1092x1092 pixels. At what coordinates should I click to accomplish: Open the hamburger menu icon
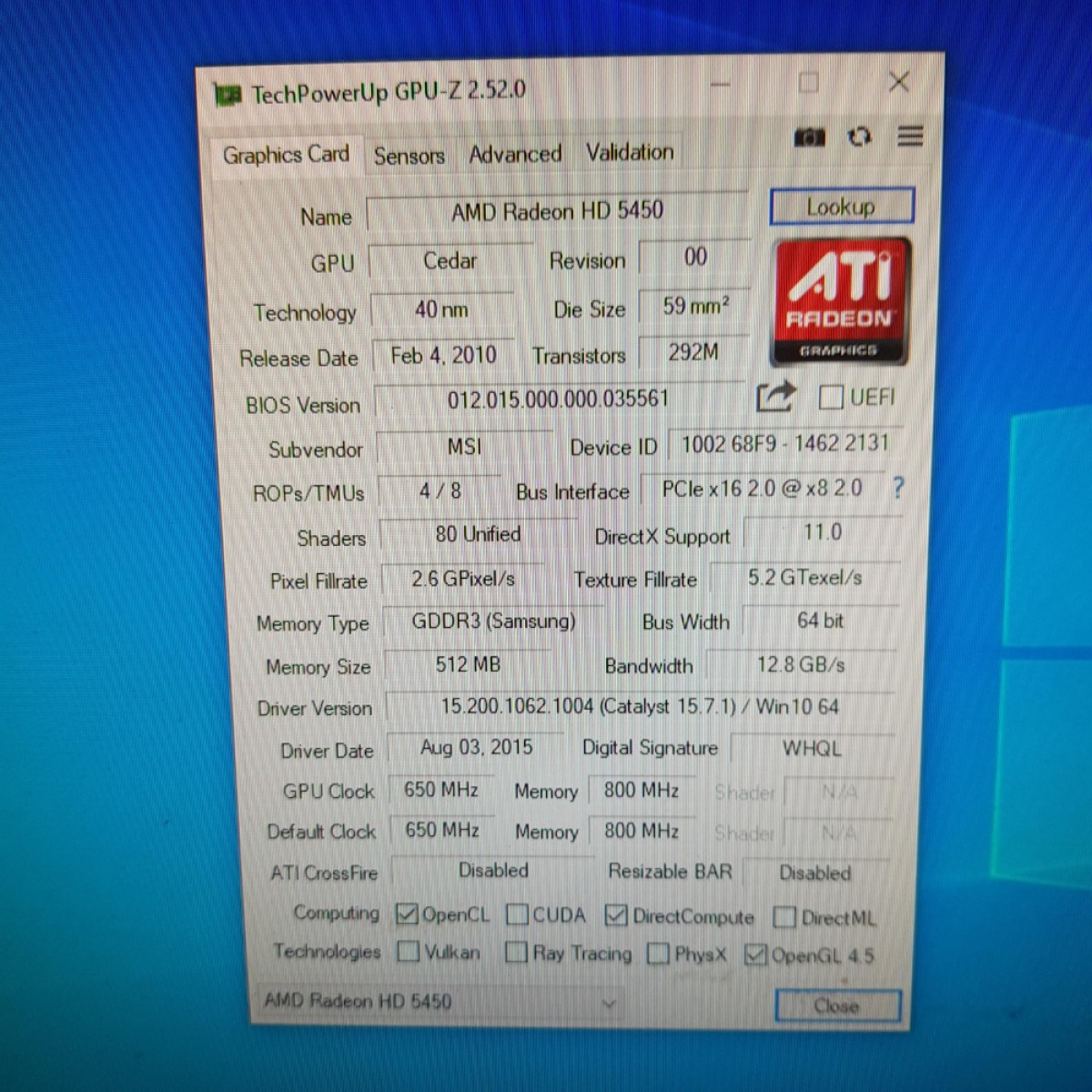pyautogui.click(x=910, y=136)
